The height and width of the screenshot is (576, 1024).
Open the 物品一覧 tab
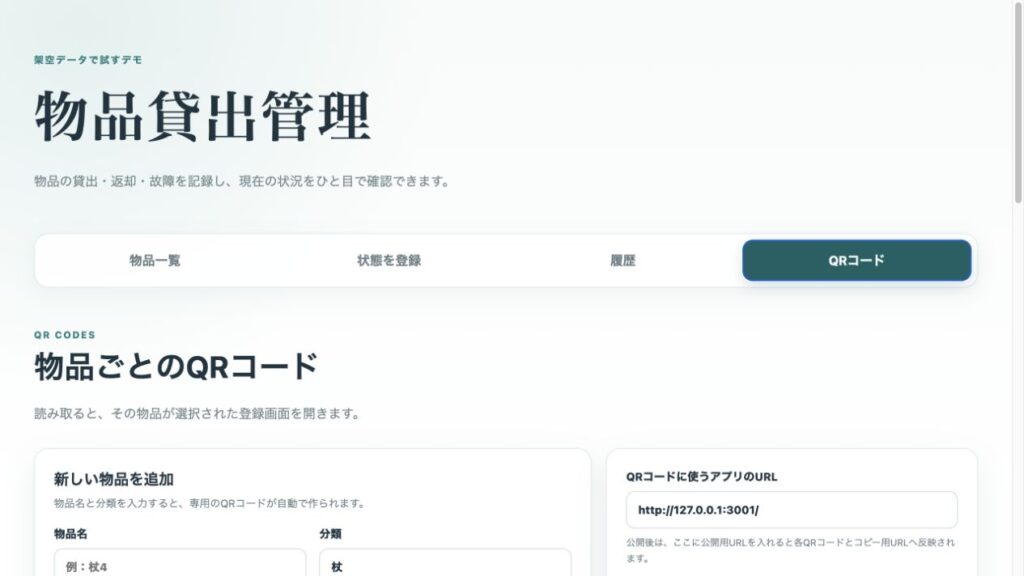(x=155, y=261)
